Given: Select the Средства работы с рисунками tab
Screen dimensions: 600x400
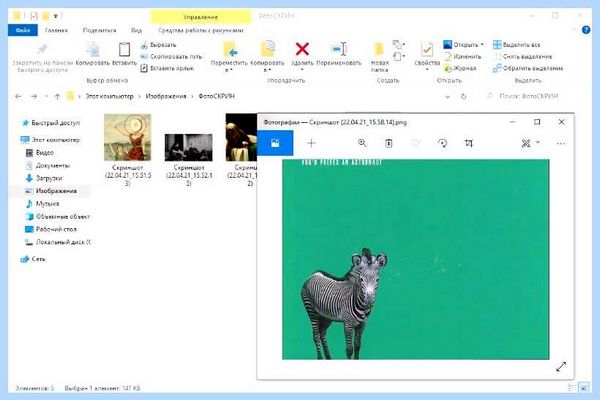Looking at the screenshot, I should coord(201,30).
